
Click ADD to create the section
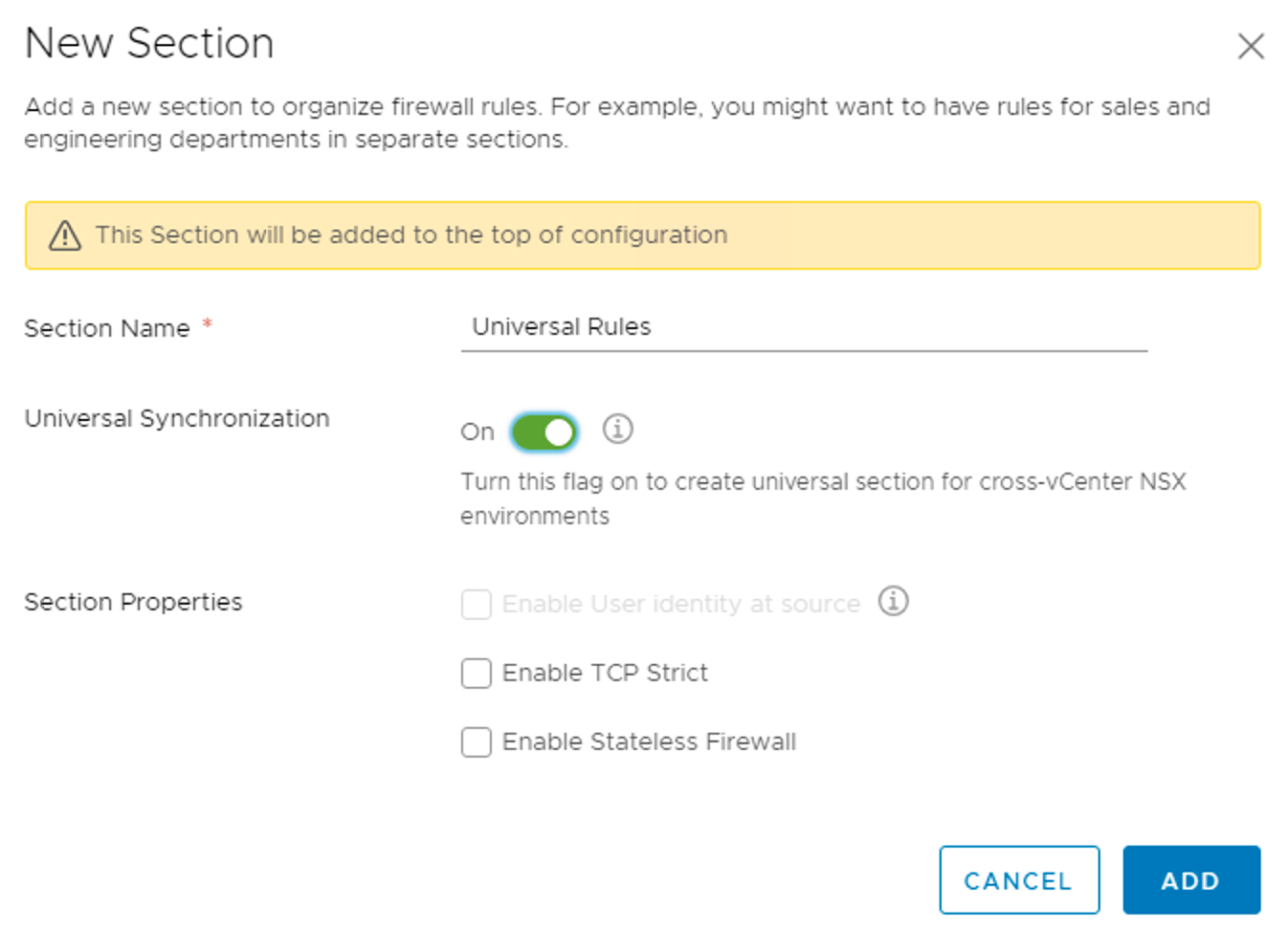tap(1190, 880)
